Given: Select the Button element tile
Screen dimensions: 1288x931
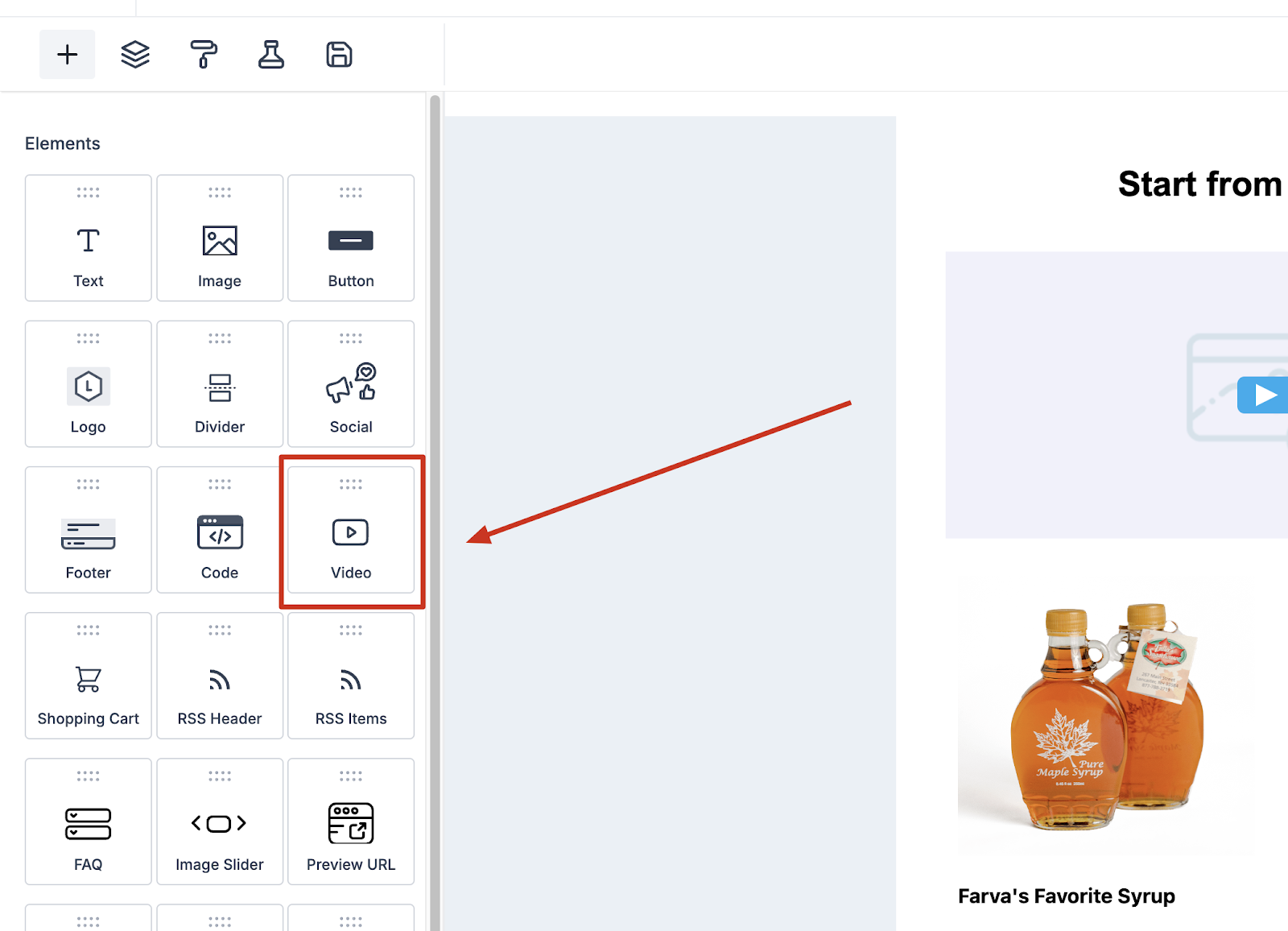Looking at the screenshot, I should [351, 238].
